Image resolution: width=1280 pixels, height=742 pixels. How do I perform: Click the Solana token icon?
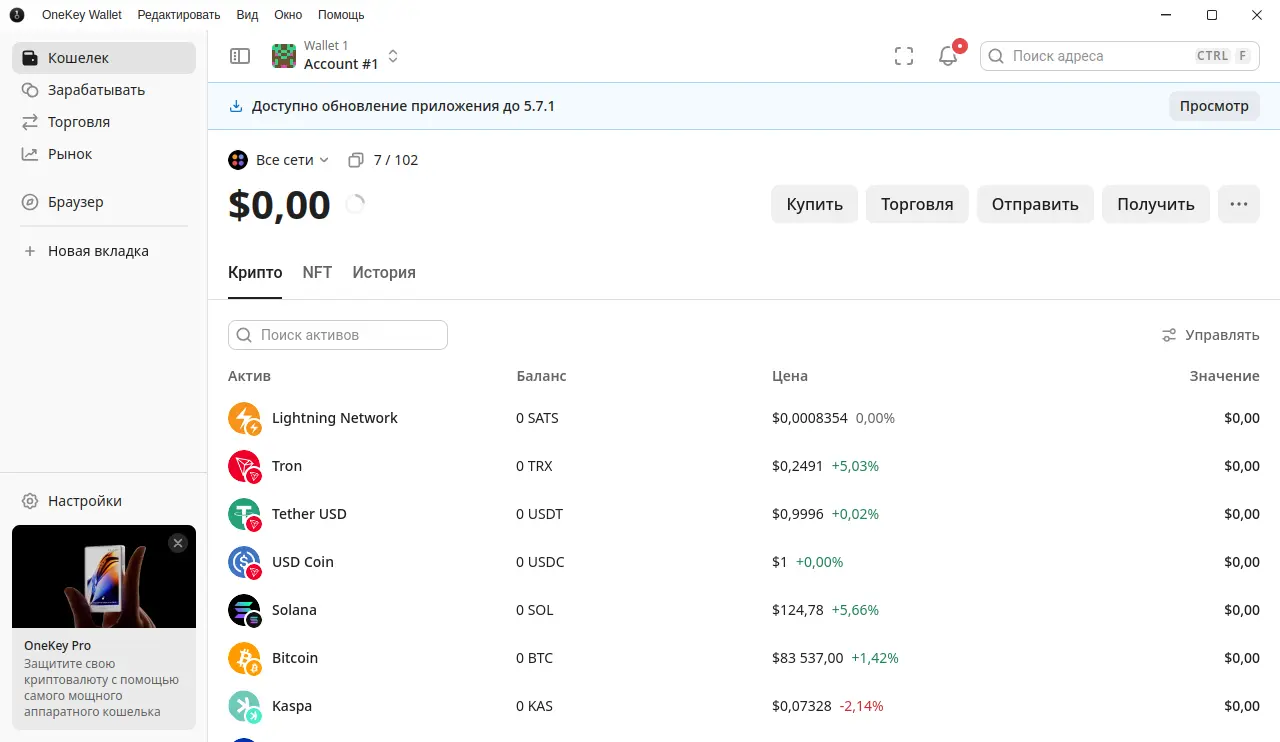point(245,610)
